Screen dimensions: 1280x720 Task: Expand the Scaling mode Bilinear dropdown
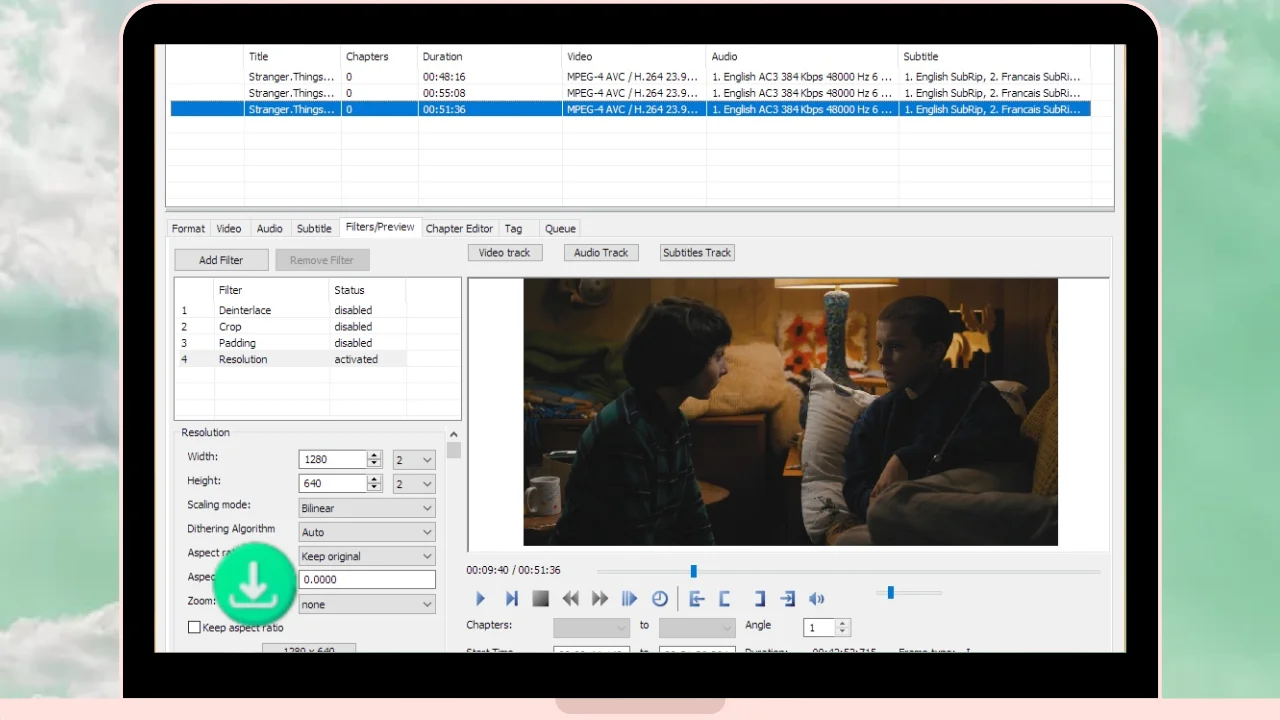(367, 508)
